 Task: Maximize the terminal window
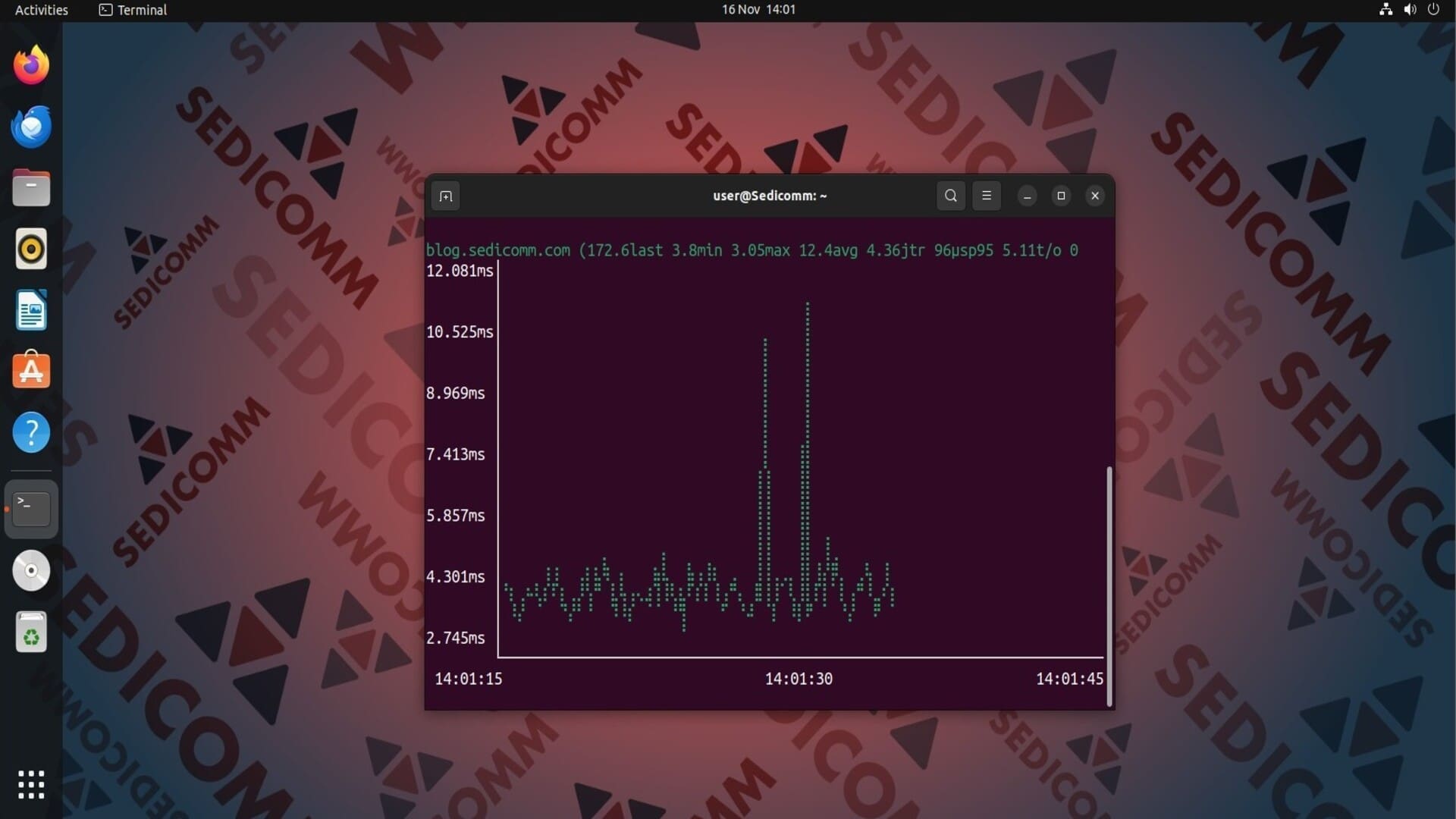(1061, 196)
